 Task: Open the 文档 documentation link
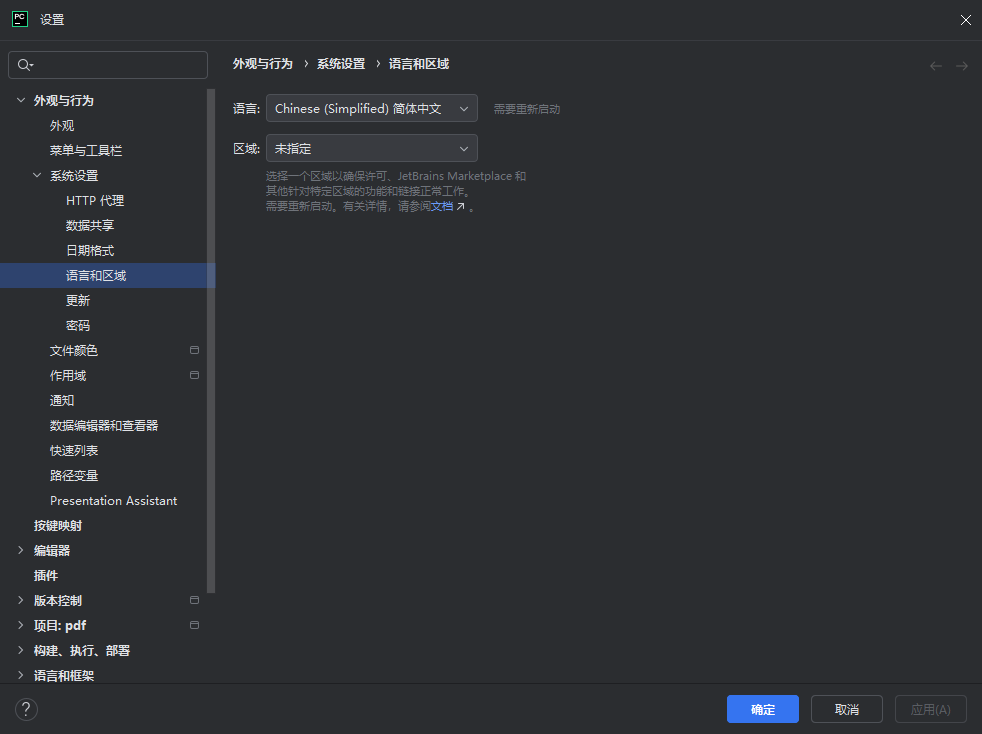click(x=442, y=206)
